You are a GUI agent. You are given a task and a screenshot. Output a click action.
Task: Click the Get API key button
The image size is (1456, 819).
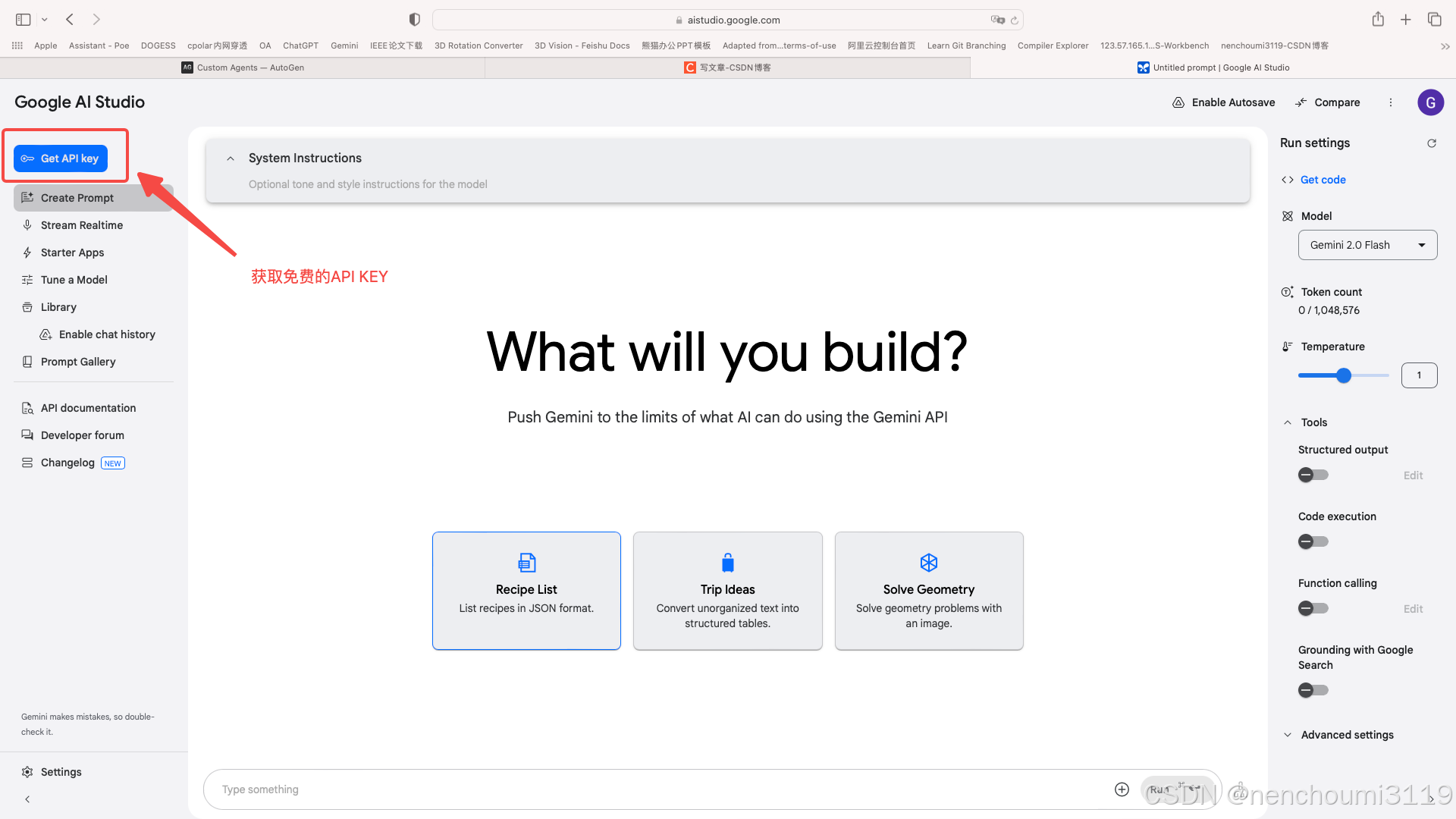click(x=61, y=158)
